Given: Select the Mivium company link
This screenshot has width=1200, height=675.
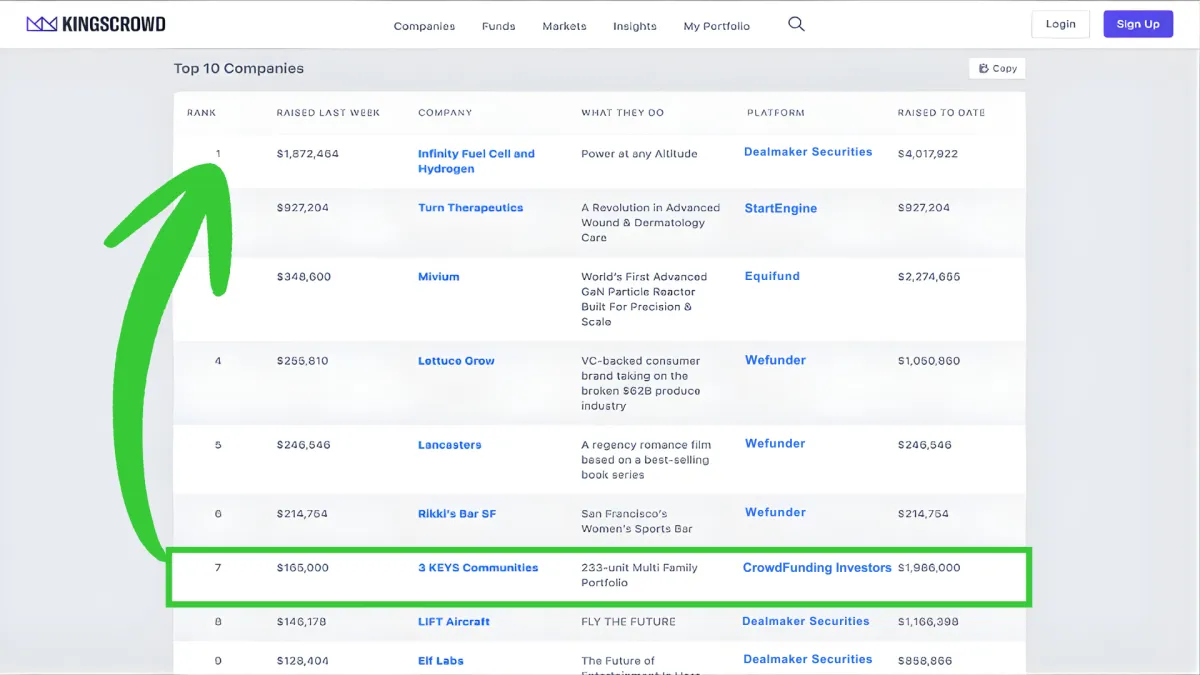Looking at the screenshot, I should point(438,277).
